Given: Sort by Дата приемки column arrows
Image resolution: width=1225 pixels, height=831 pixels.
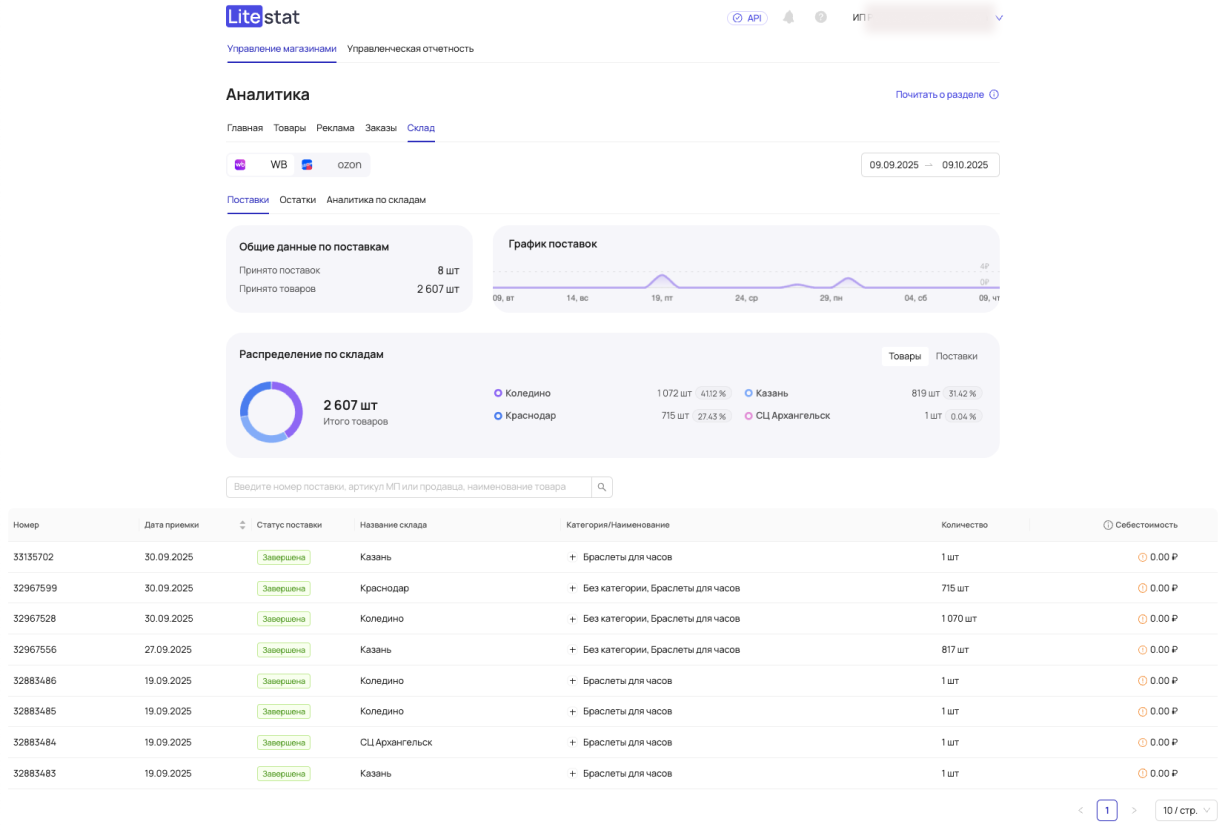Looking at the screenshot, I should pyautogui.click(x=242, y=525).
